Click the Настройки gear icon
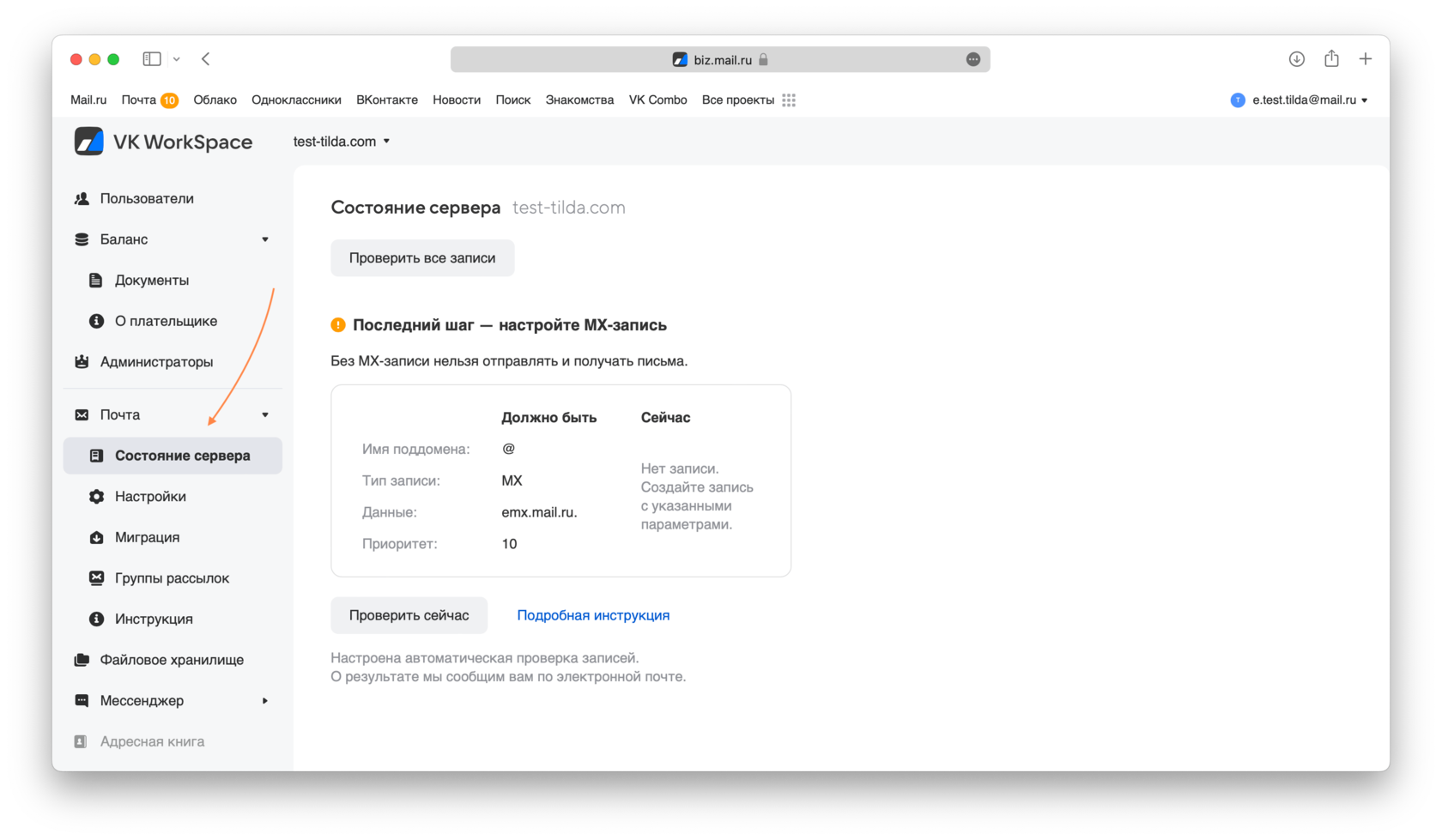1442x840 pixels. [96, 497]
